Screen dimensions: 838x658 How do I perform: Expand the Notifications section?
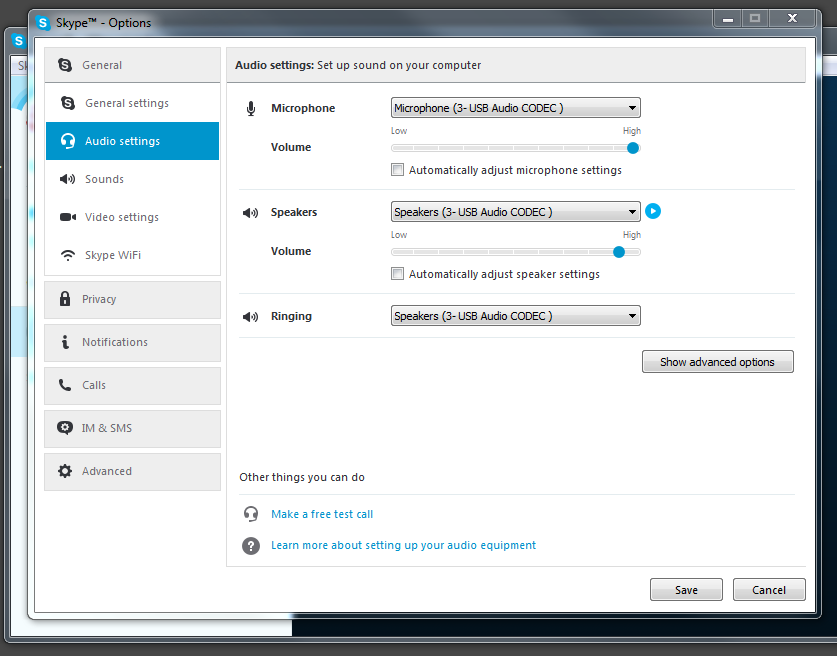(133, 342)
